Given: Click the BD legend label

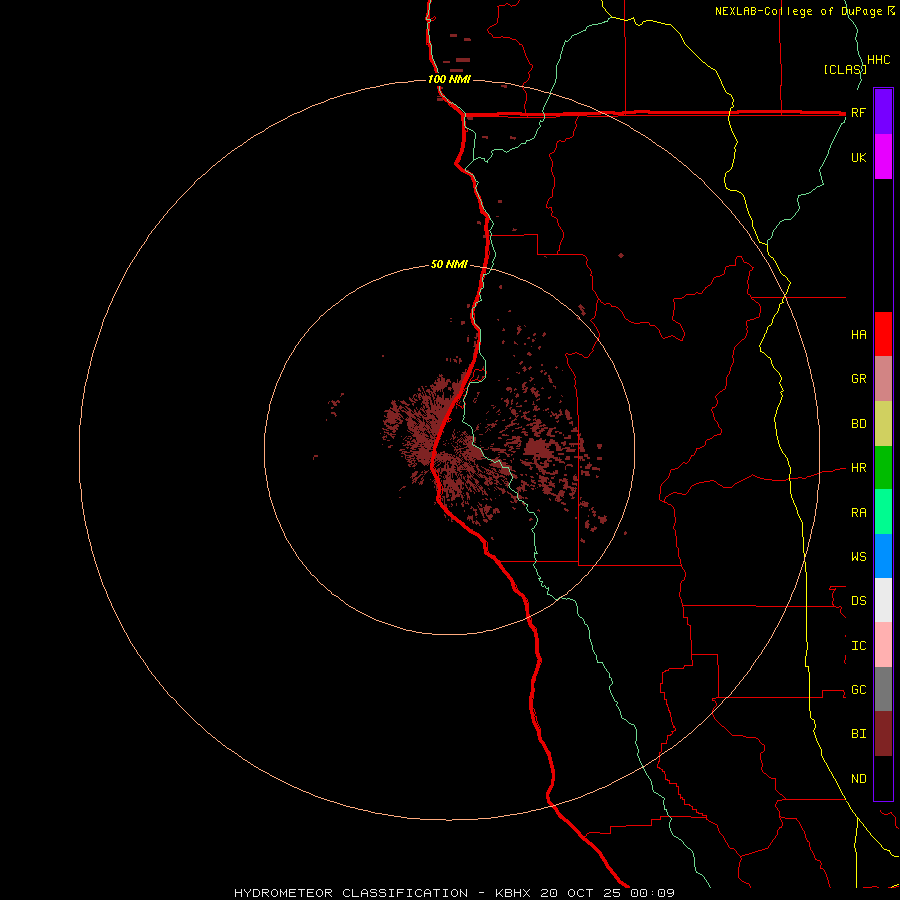Looking at the screenshot, I should point(858,424).
